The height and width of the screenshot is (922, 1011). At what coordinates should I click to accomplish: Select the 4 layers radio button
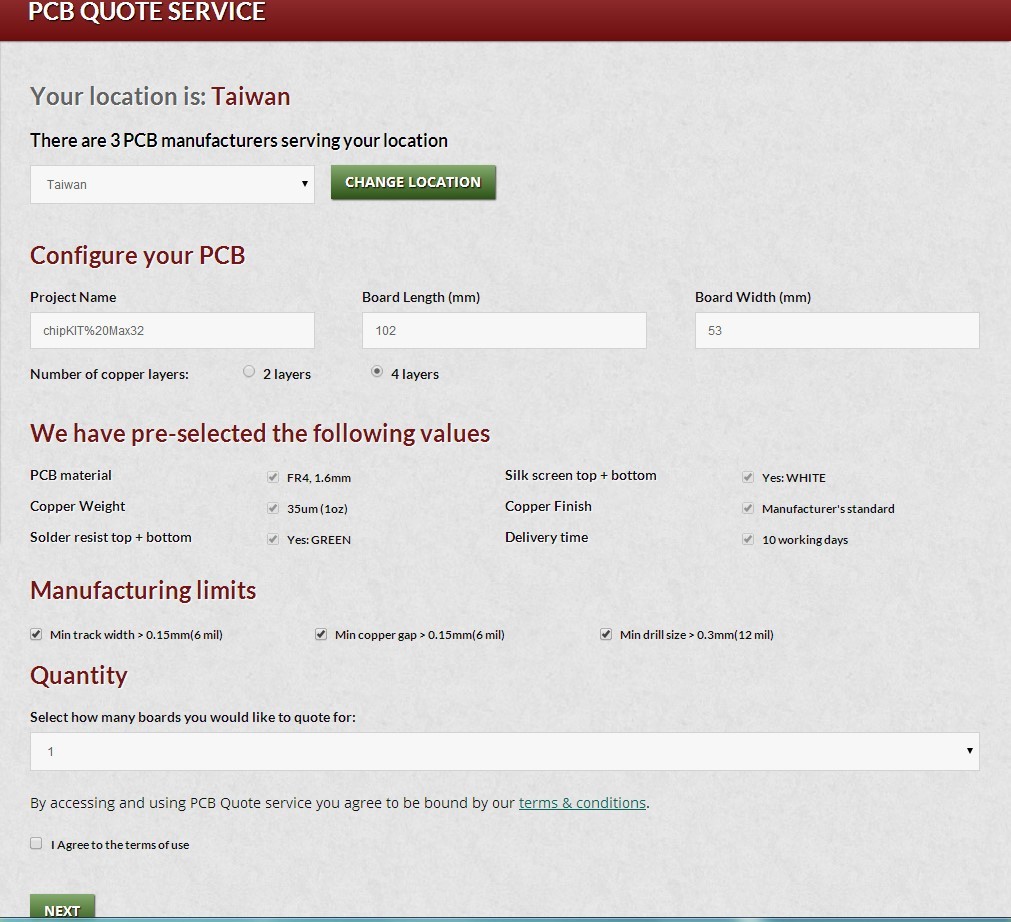tap(377, 372)
